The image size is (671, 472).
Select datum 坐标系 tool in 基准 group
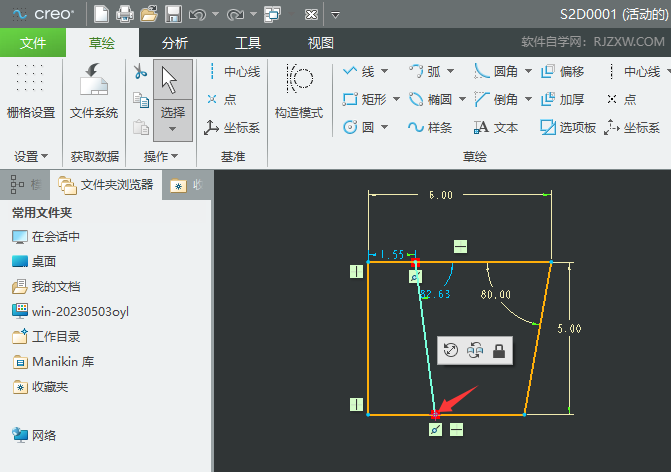point(232,128)
